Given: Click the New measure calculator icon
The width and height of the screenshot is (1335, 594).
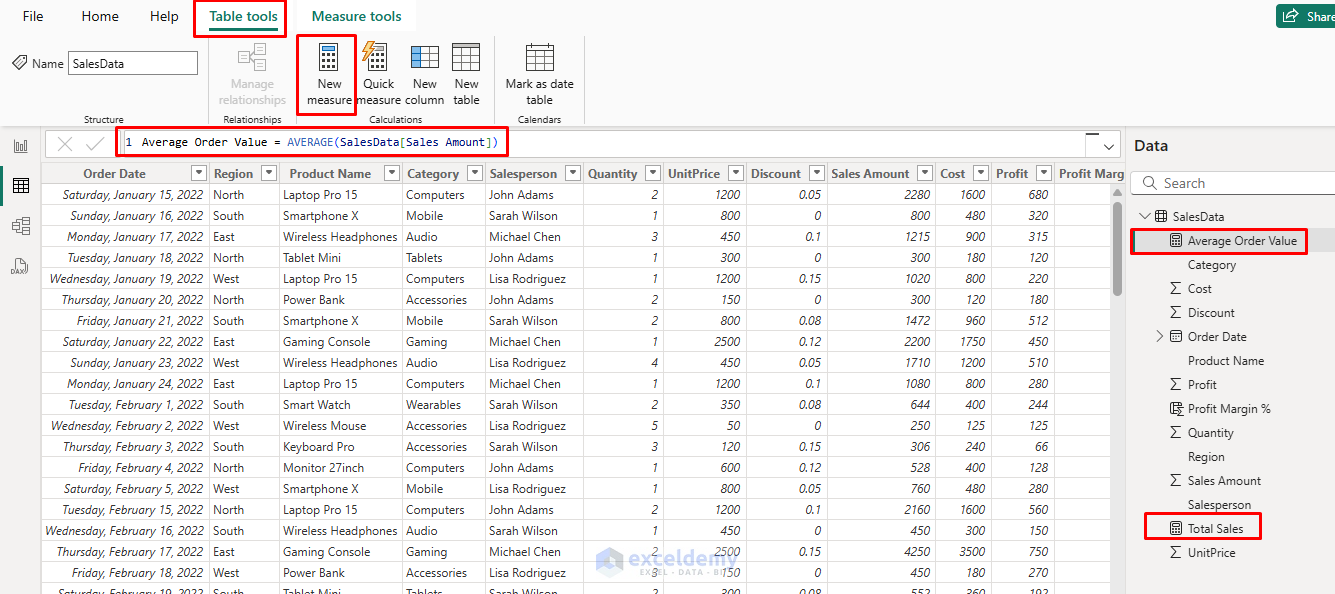Looking at the screenshot, I should [x=328, y=56].
